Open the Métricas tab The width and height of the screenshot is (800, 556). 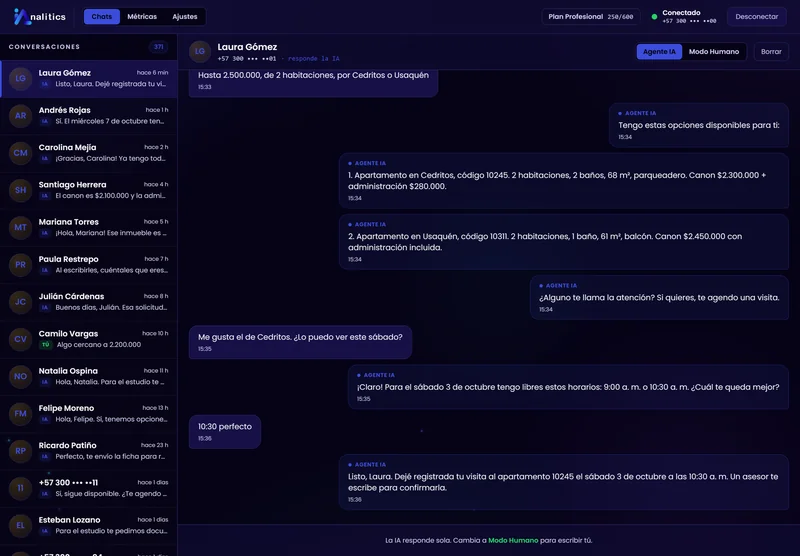coord(142,16)
